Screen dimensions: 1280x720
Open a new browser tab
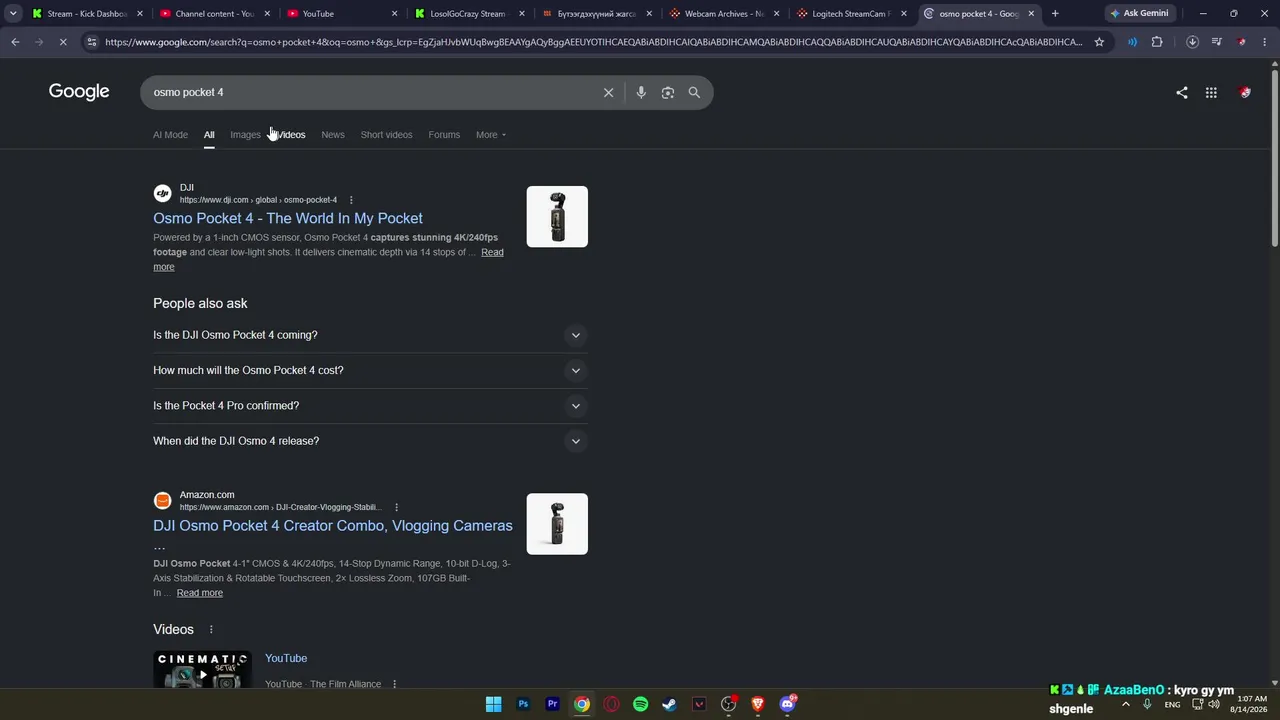click(1055, 14)
